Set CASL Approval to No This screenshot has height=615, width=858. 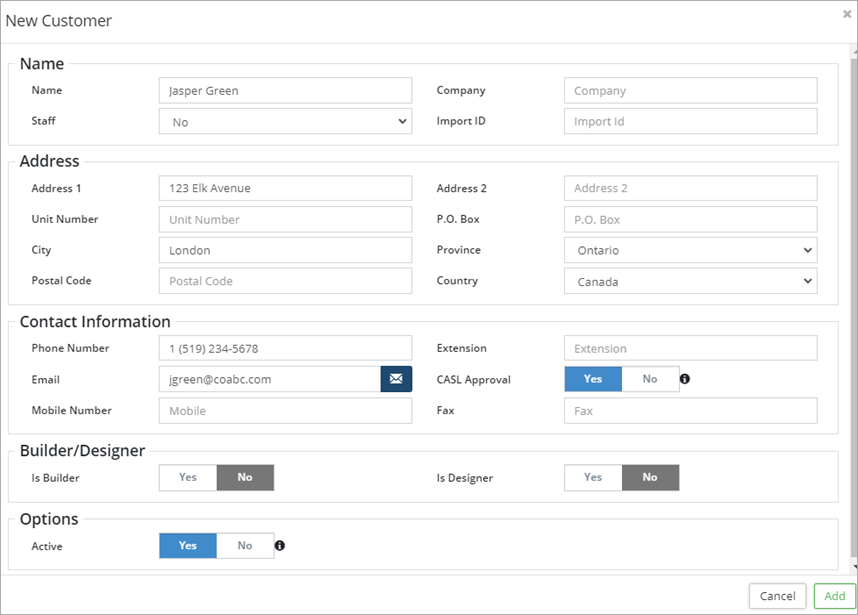point(650,379)
